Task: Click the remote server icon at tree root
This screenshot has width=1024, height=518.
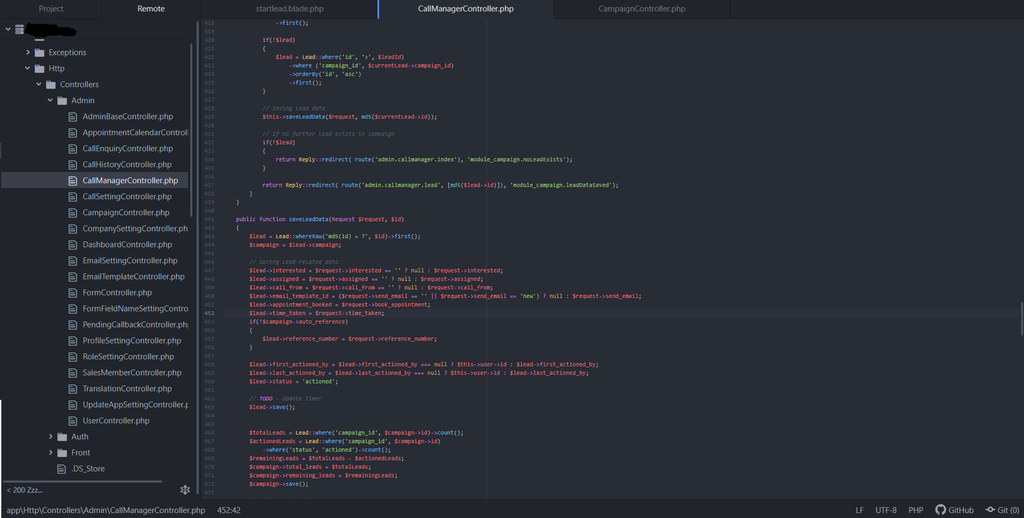Action: coord(20,29)
